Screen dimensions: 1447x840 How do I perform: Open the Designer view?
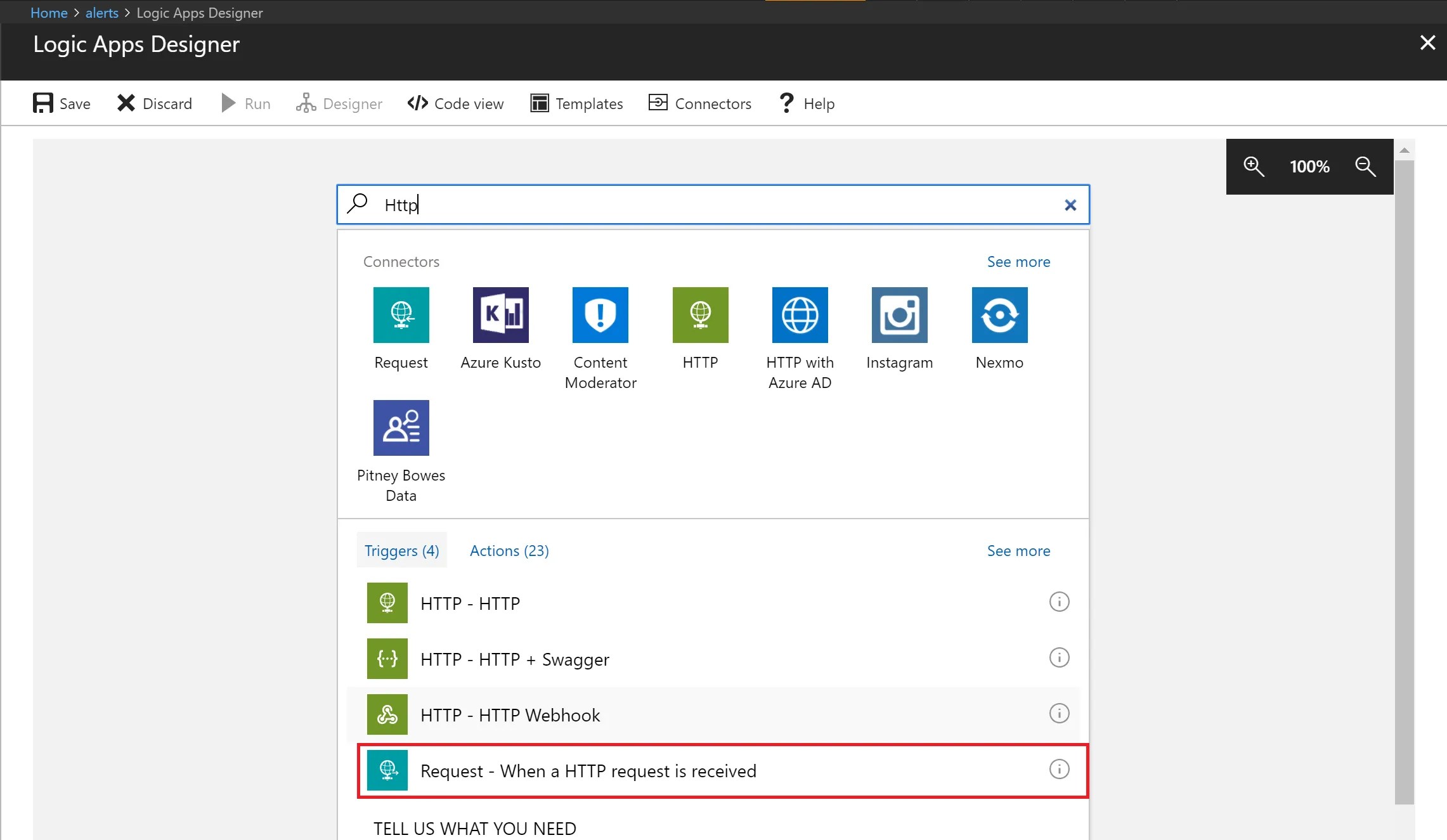339,103
